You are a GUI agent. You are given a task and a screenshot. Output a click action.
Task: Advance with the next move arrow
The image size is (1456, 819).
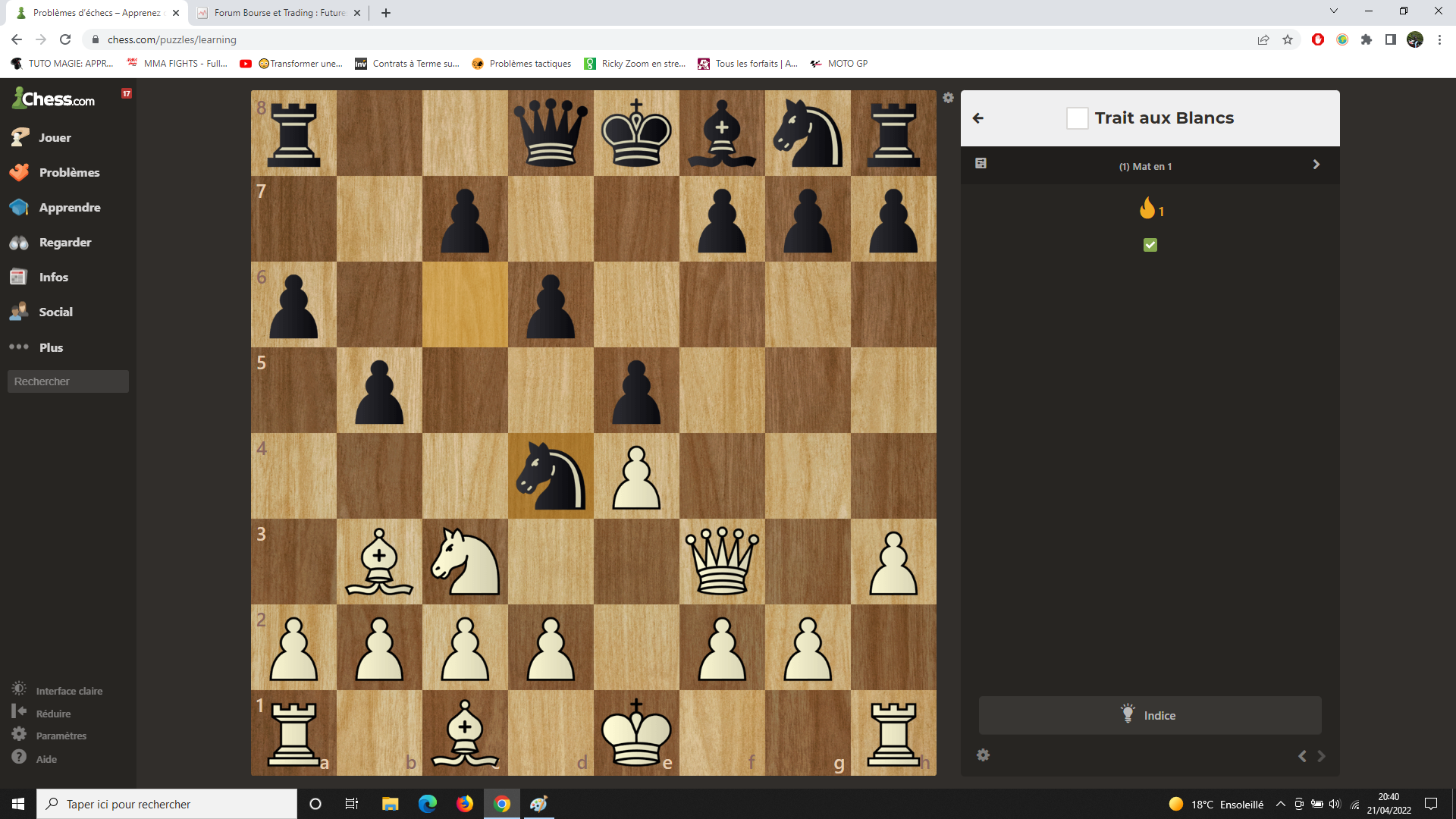1321,756
